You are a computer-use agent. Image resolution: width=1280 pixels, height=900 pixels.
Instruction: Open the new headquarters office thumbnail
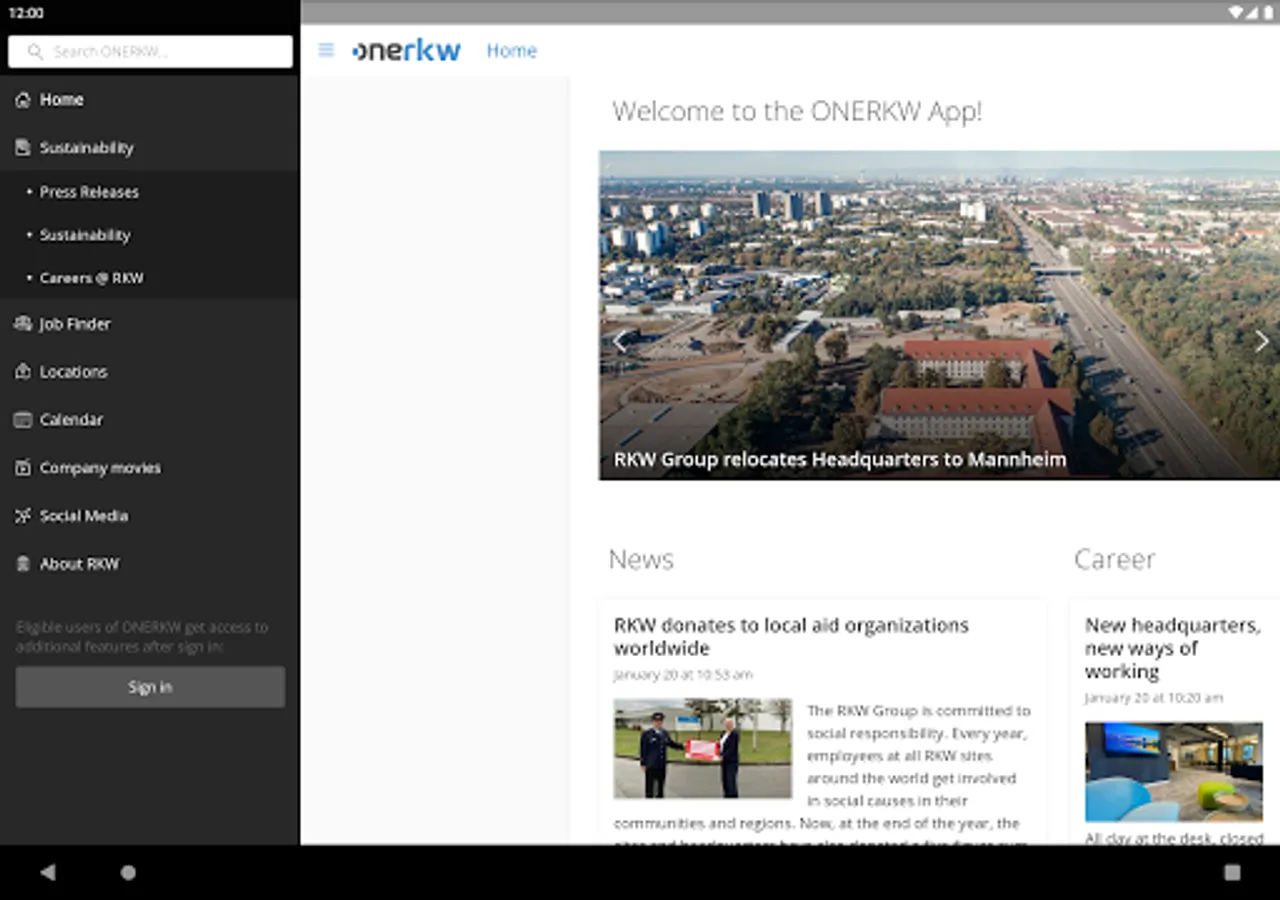click(x=1173, y=772)
